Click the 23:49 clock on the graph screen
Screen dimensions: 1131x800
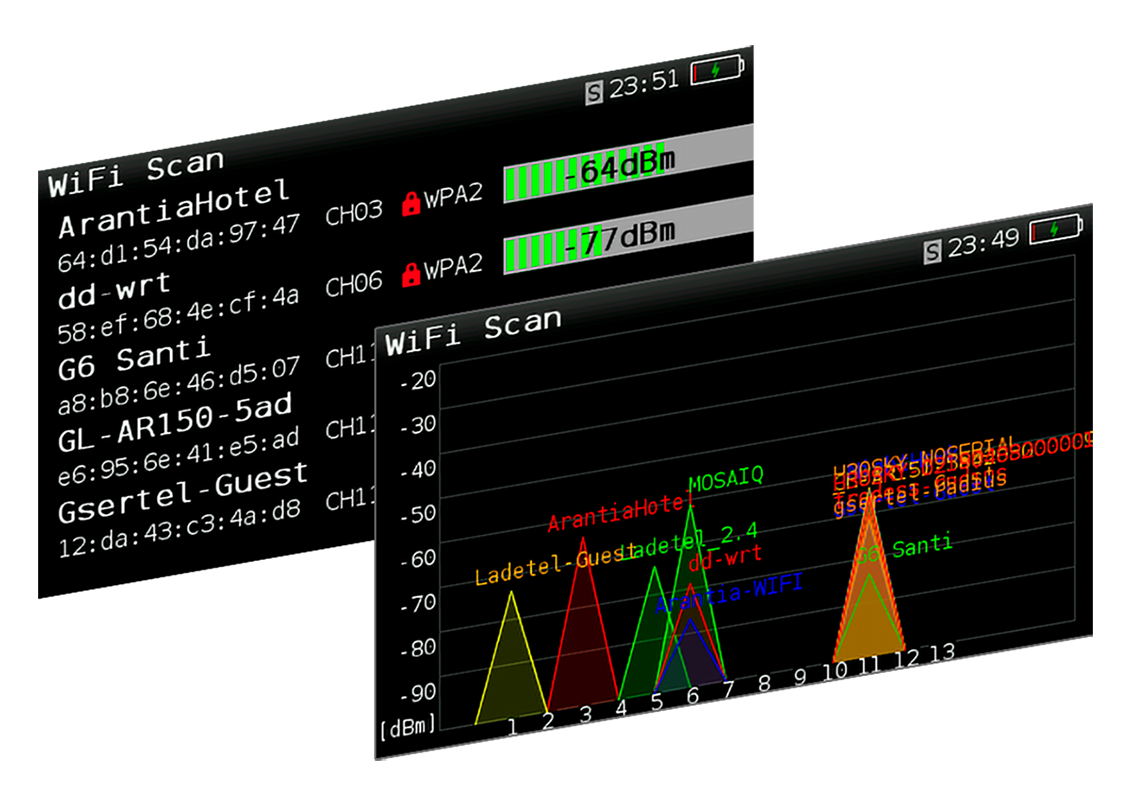pyautogui.click(x=983, y=243)
